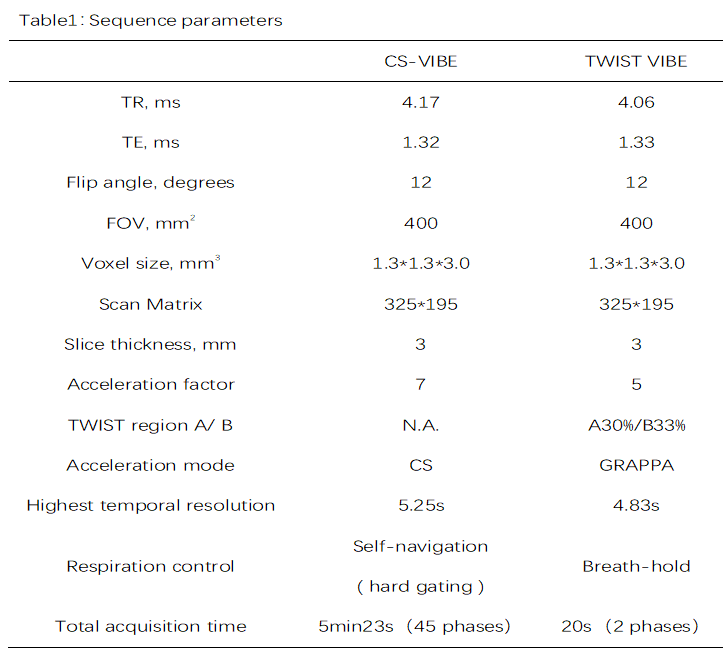Click the 4.06 TR value

(x=636, y=102)
